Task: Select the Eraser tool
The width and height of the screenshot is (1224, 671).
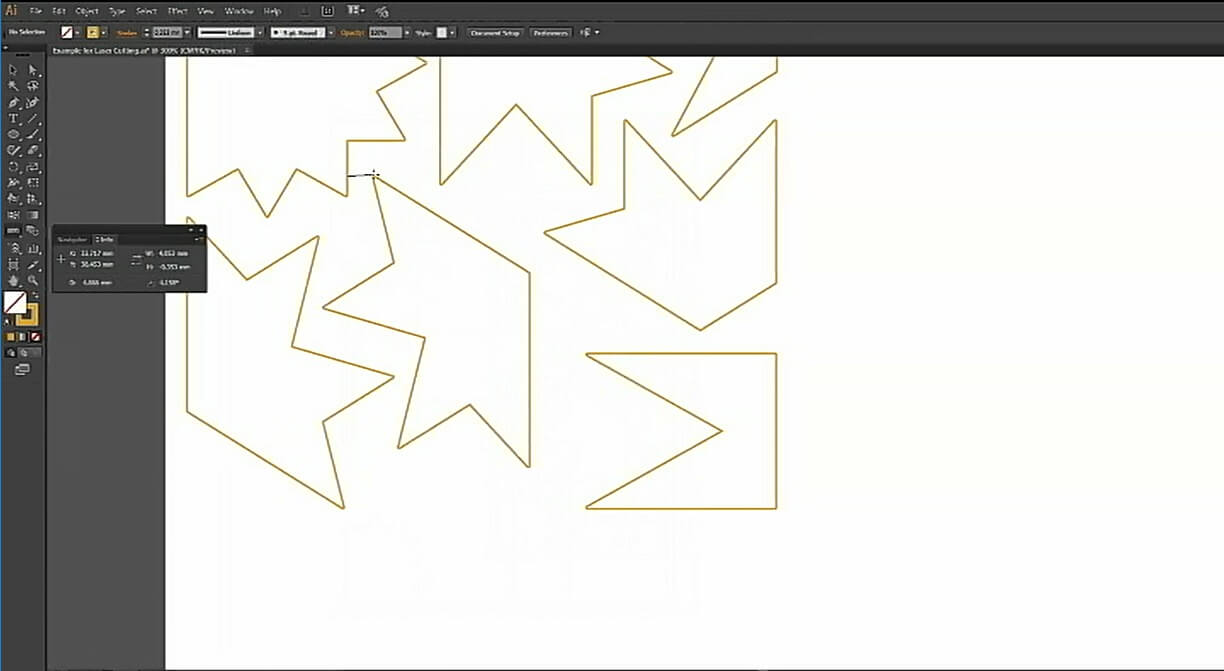Action: click(33, 150)
